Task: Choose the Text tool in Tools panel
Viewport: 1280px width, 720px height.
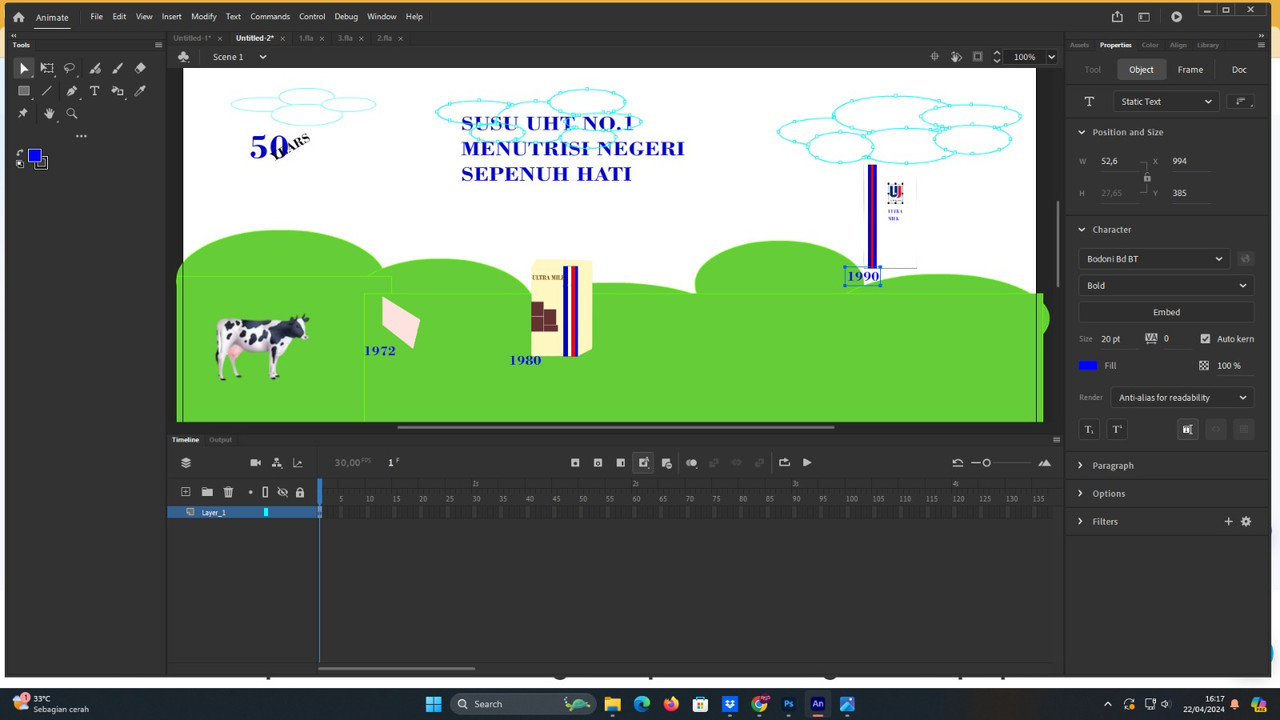Action: click(95, 91)
